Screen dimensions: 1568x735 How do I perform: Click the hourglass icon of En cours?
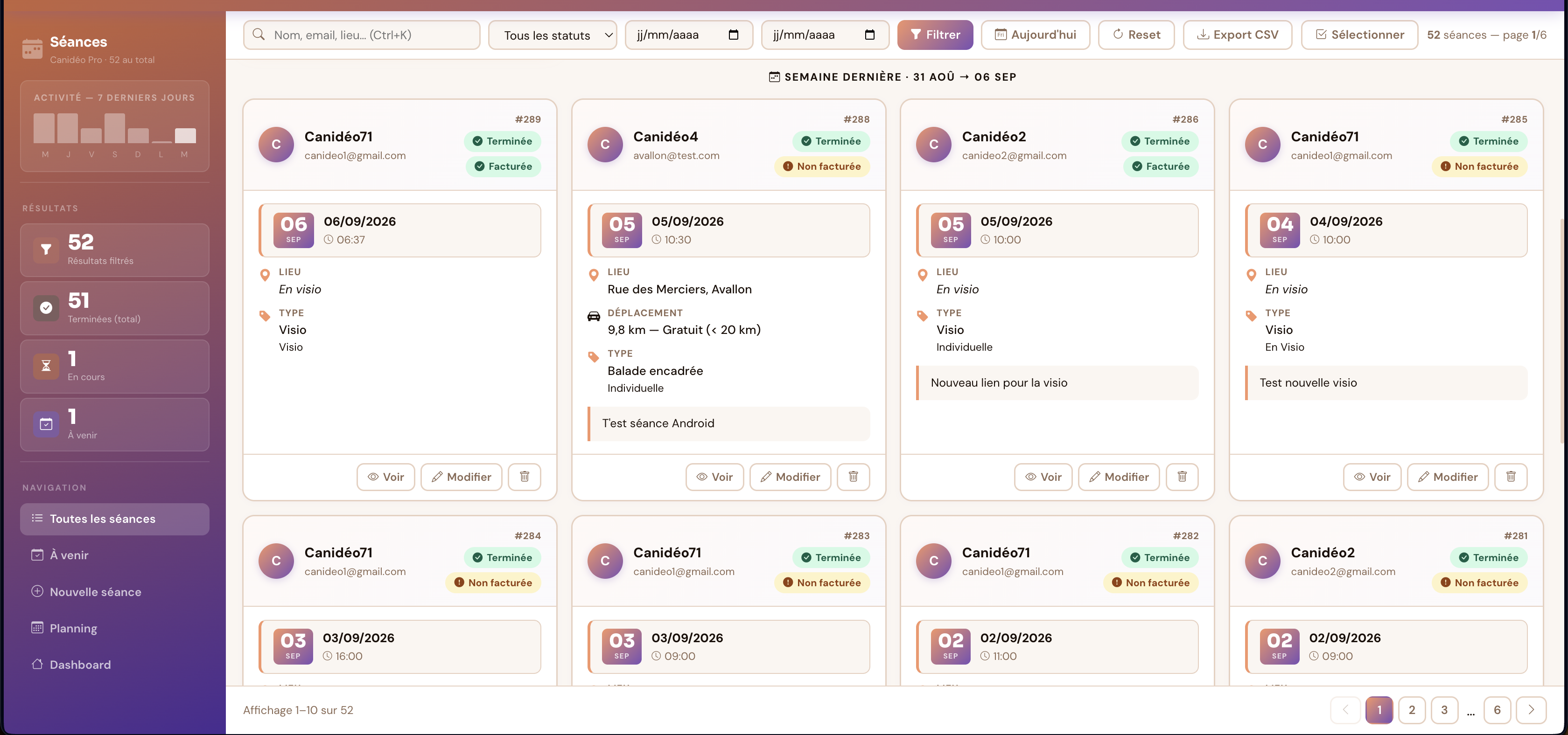[46, 366]
